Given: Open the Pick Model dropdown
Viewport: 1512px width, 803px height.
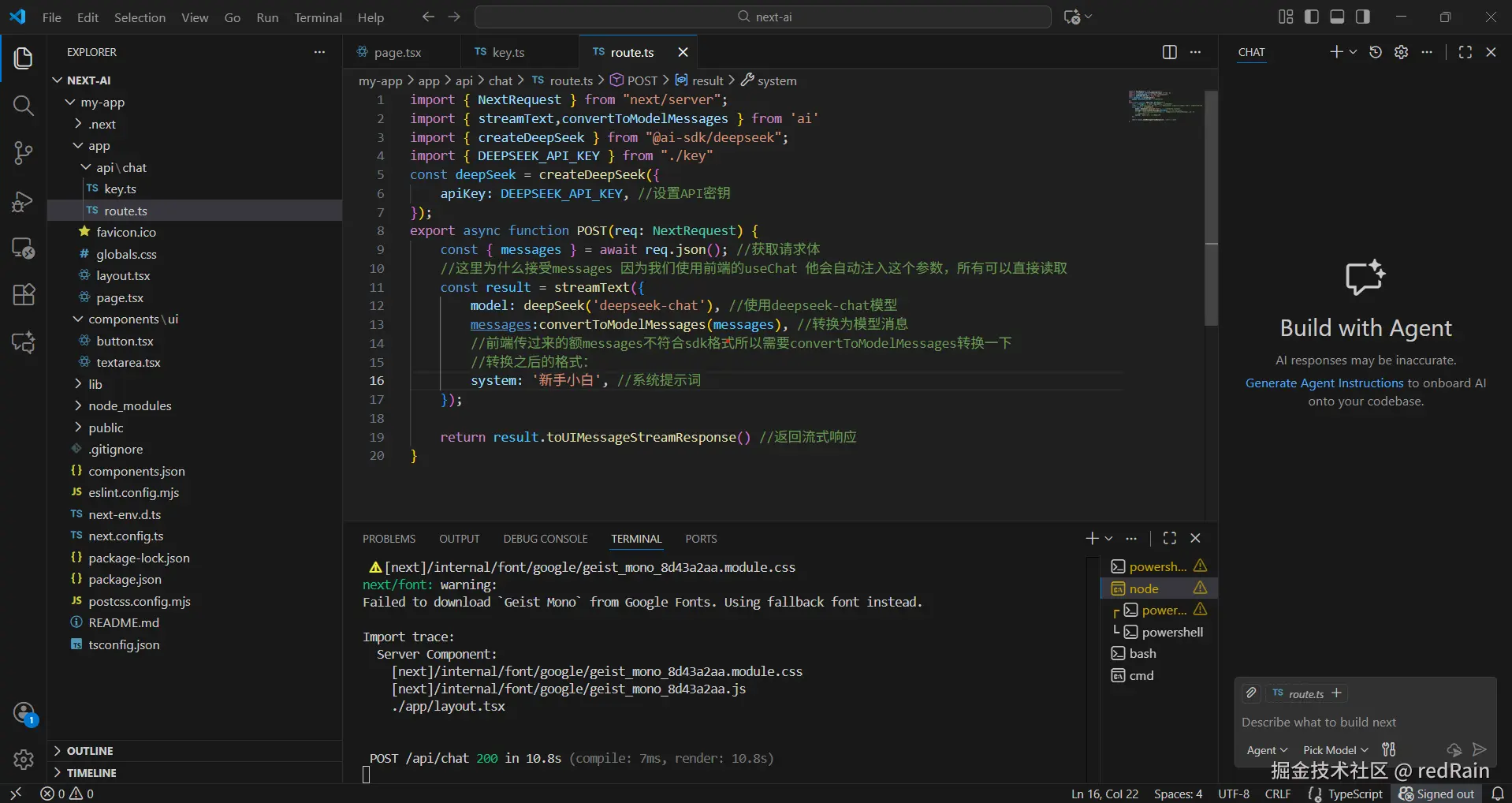Looking at the screenshot, I should 1335,750.
